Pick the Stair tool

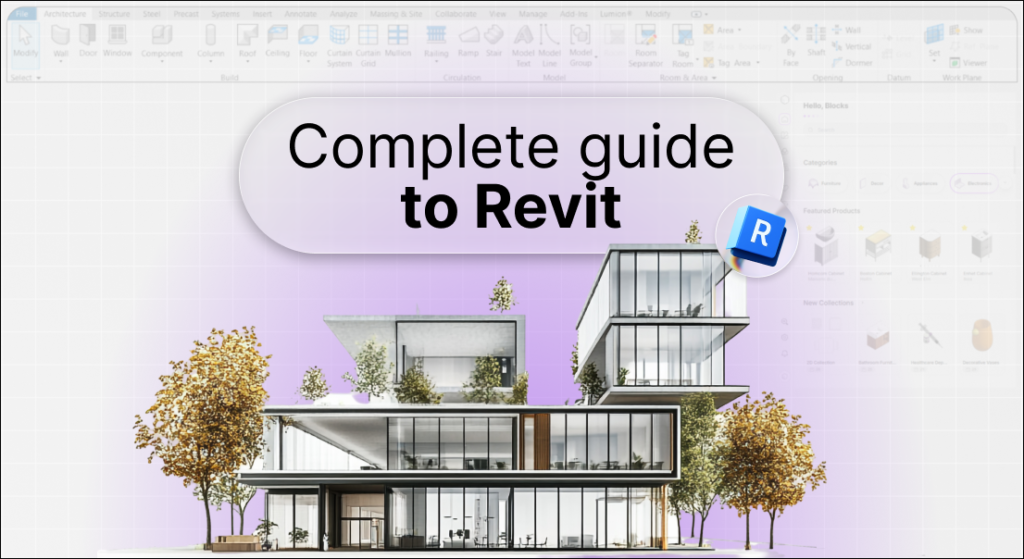(494, 40)
